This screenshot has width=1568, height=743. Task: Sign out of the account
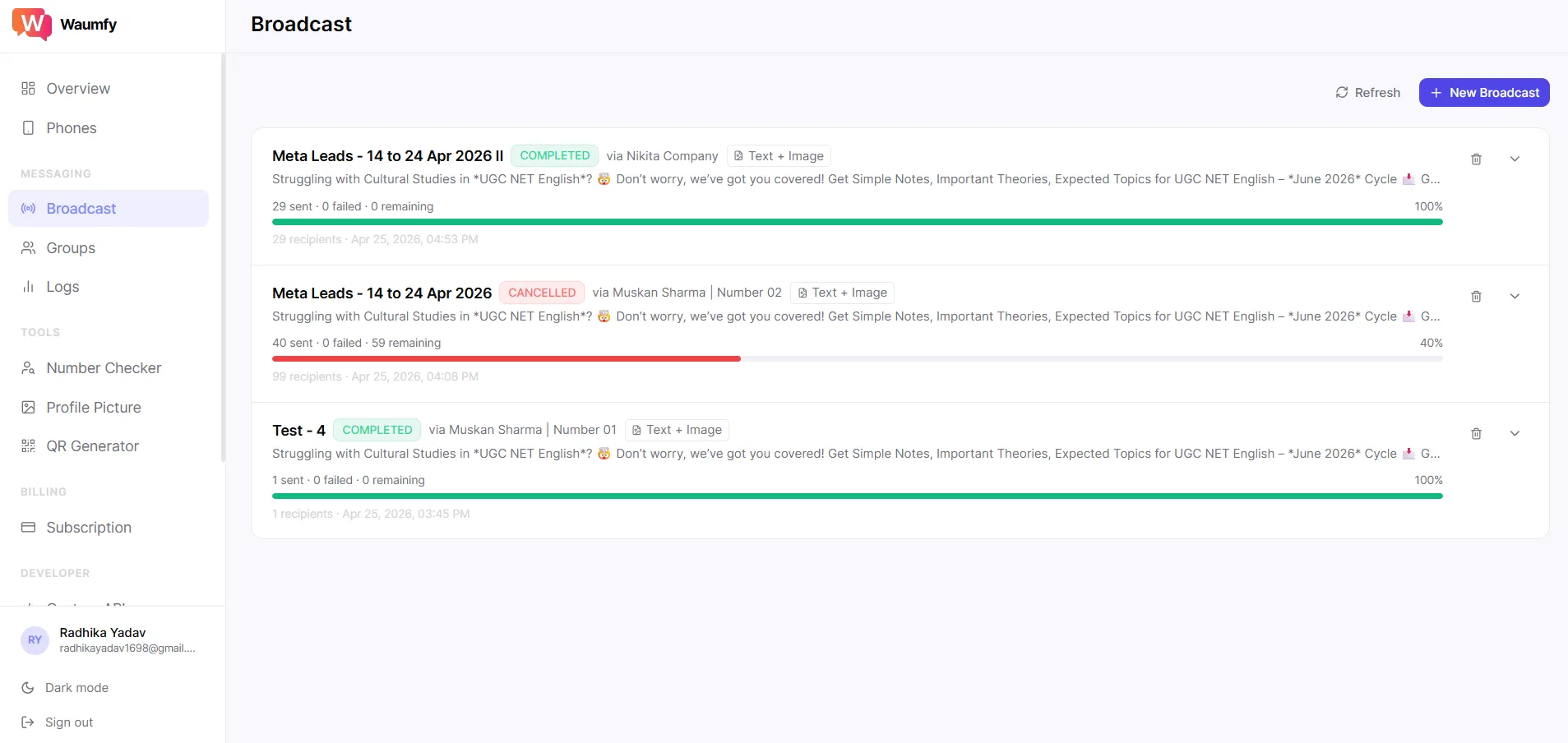tap(69, 722)
